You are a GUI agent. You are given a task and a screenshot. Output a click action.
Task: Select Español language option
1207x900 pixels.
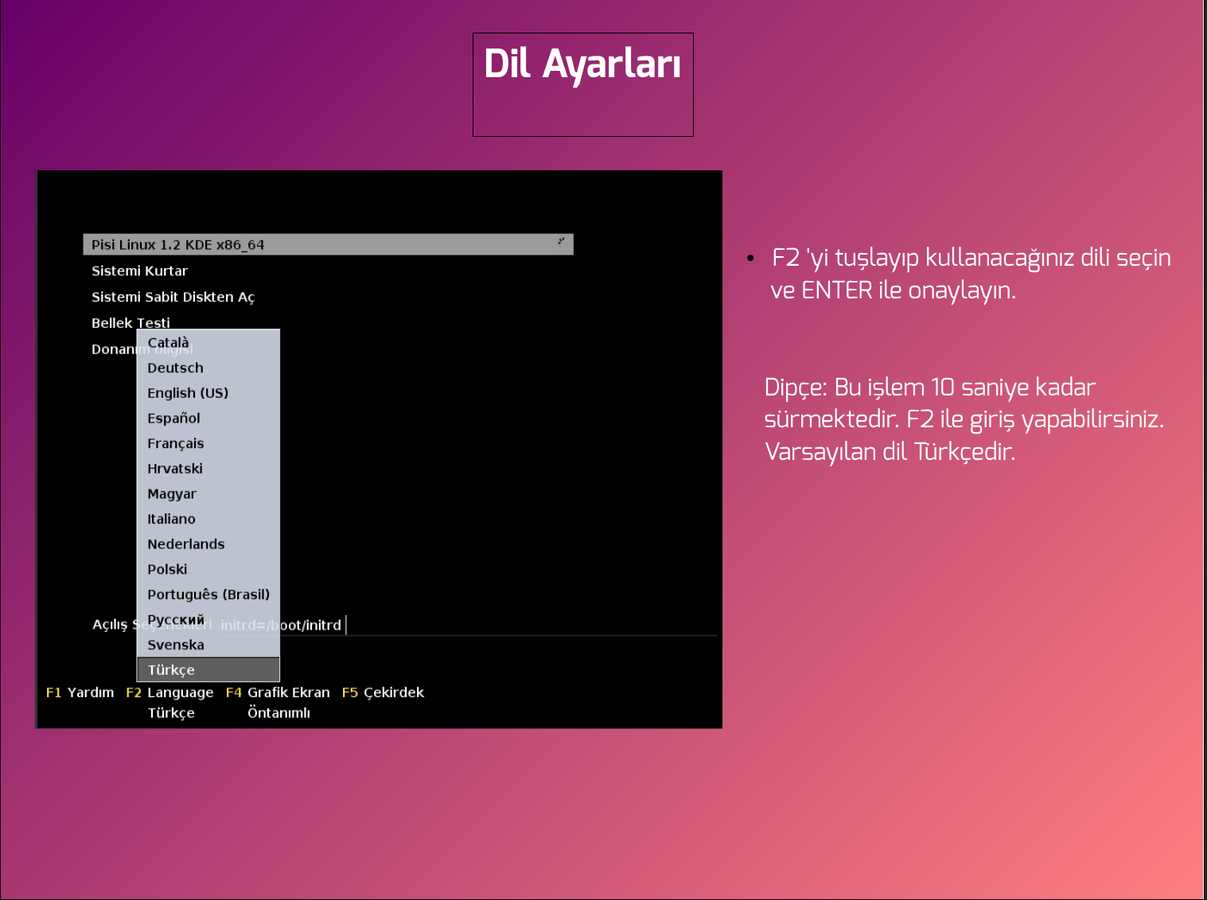pos(208,418)
